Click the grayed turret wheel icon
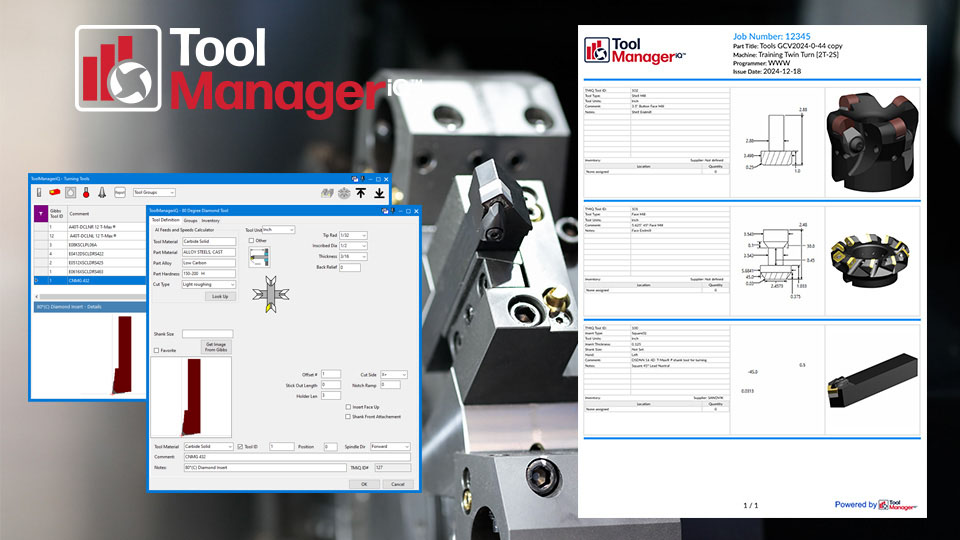The width and height of the screenshot is (960, 540). pos(344,193)
